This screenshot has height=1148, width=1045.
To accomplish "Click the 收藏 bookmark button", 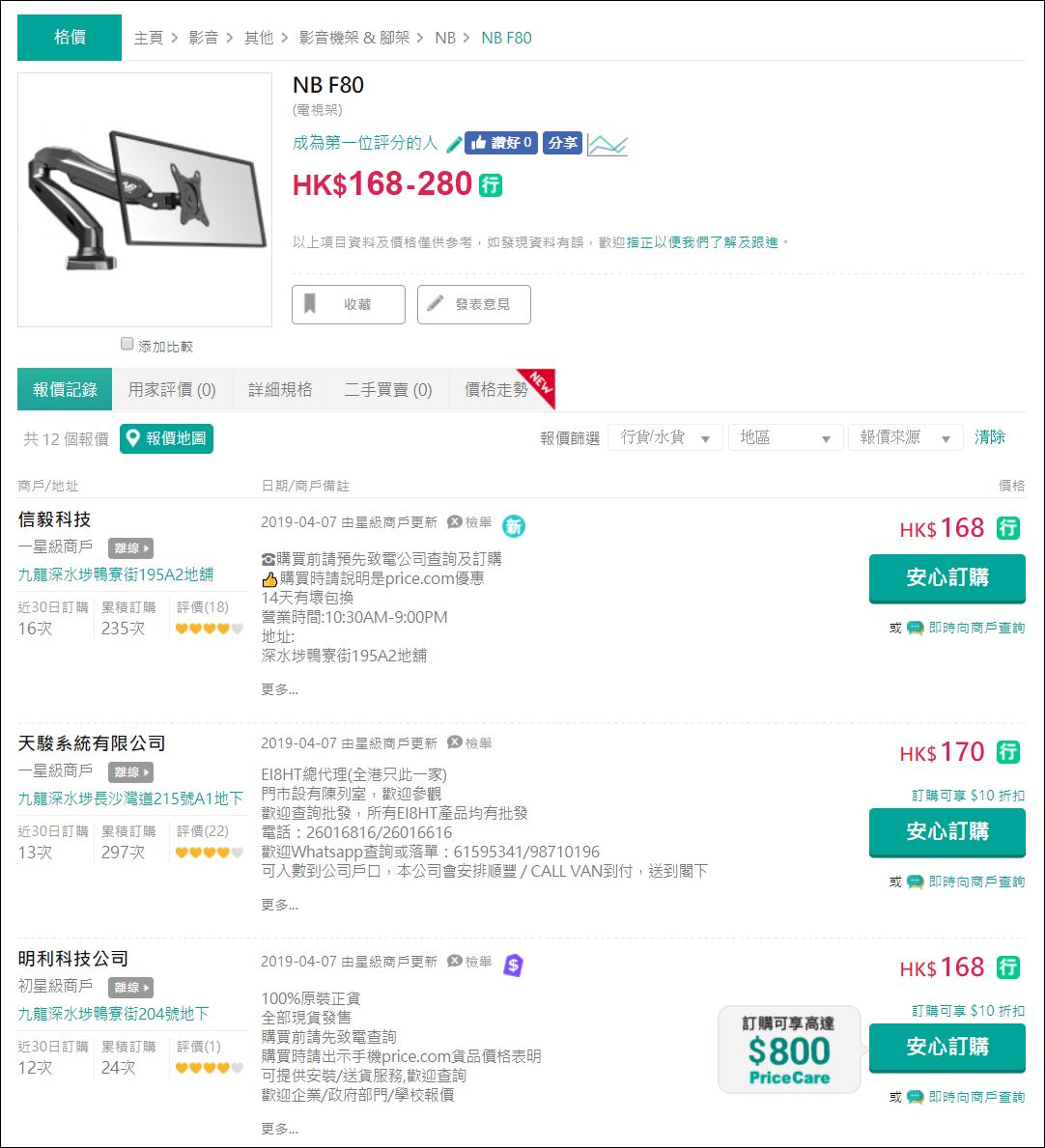I will pyautogui.click(x=349, y=304).
